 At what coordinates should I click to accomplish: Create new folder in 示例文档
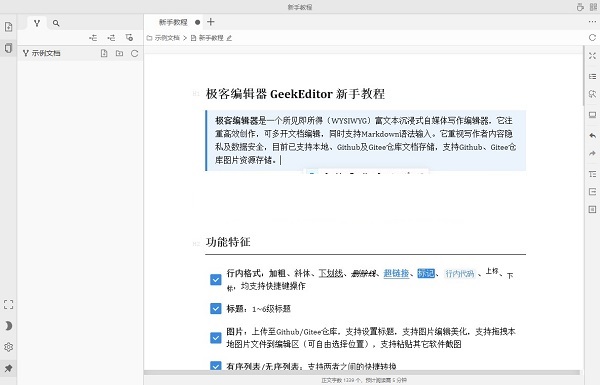pos(119,53)
